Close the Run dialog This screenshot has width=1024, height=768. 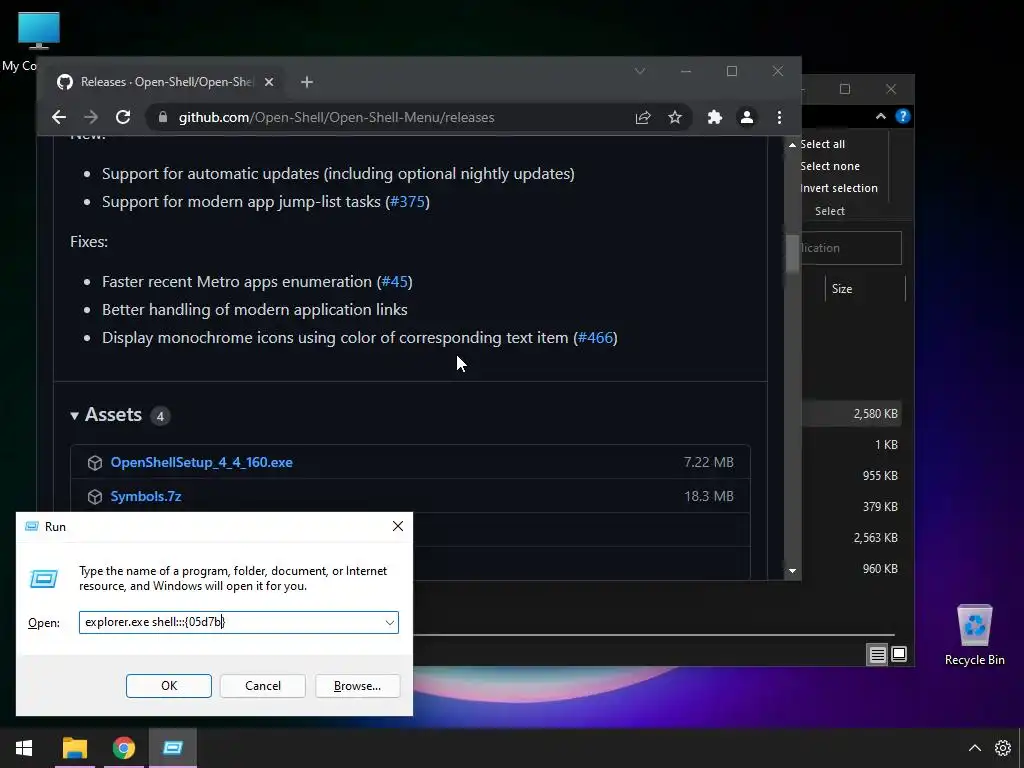[398, 526]
